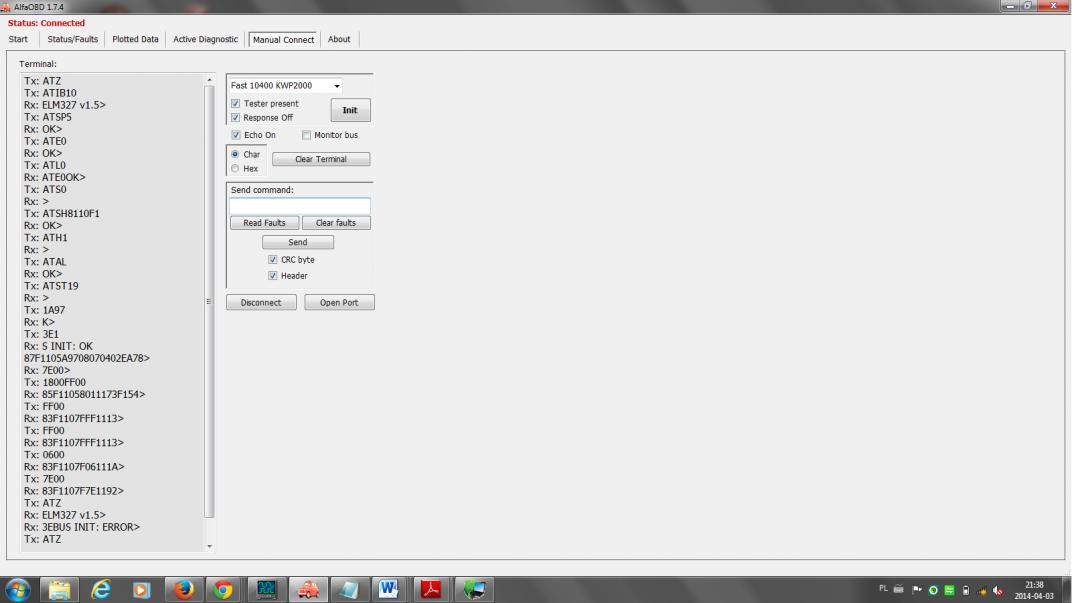
Task: Click terminal line '87F1105A9708070402EA78>'
Action: (86, 358)
